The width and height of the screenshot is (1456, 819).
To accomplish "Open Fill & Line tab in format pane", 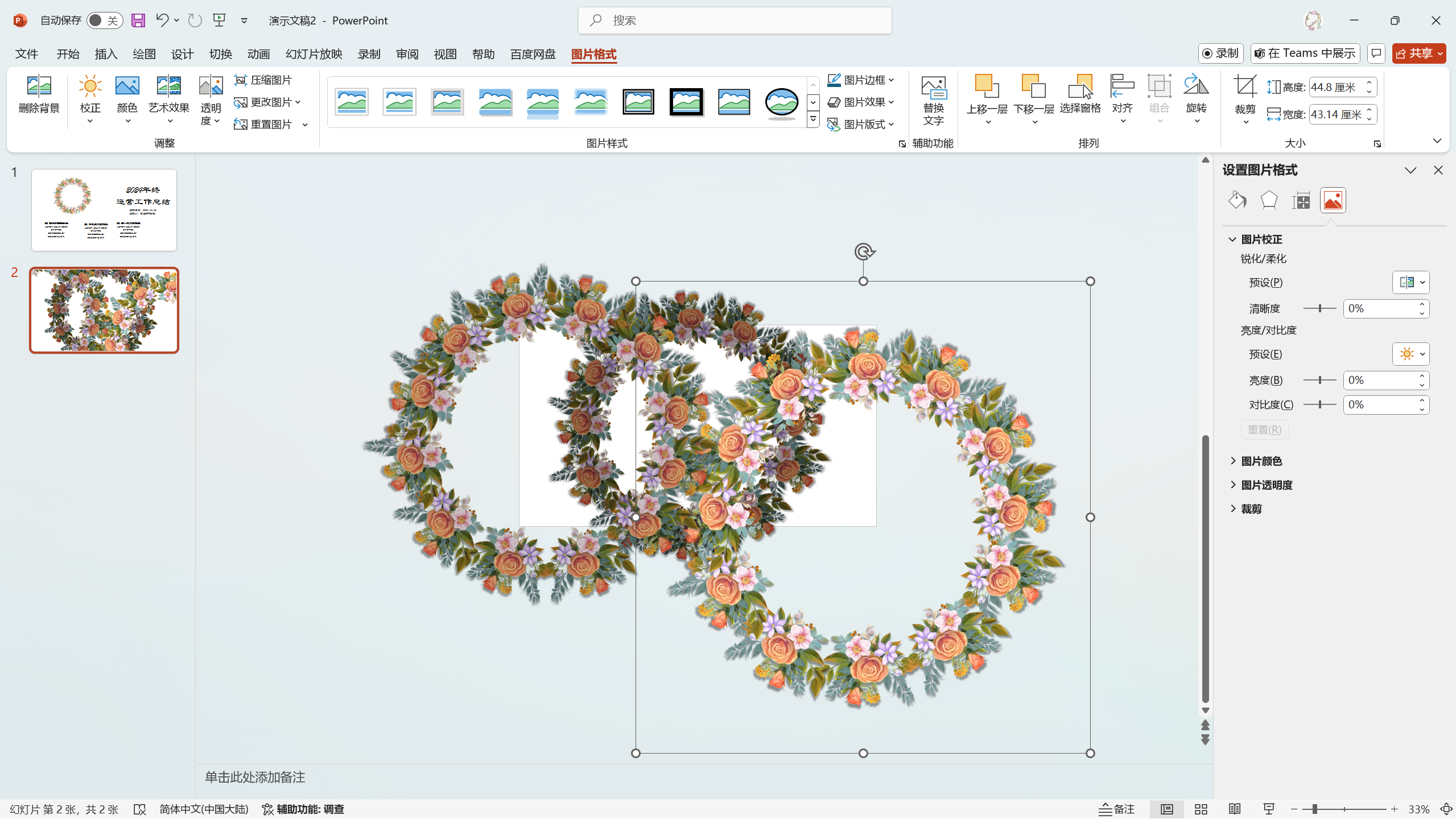I will click(x=1237, y=200).
